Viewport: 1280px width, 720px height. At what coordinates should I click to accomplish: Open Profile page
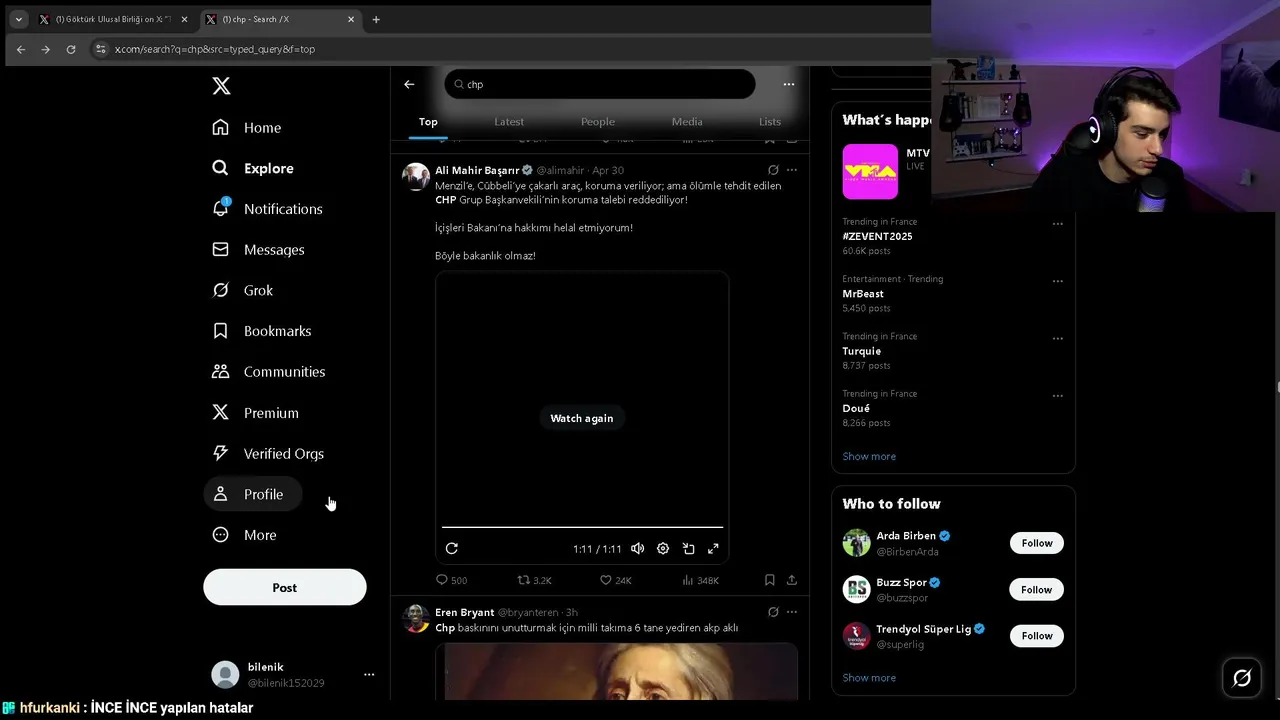(x=252, y=494)
